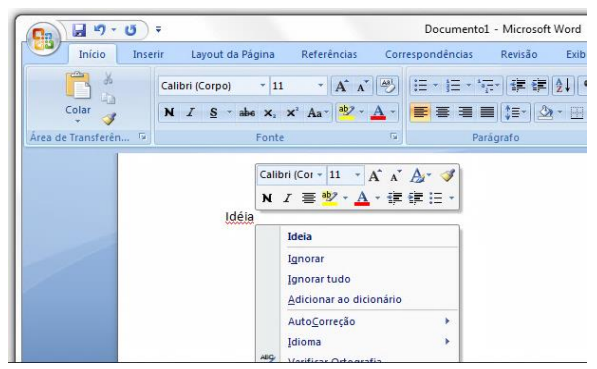Open the Fonte dialog launcher

coord(394,136)
